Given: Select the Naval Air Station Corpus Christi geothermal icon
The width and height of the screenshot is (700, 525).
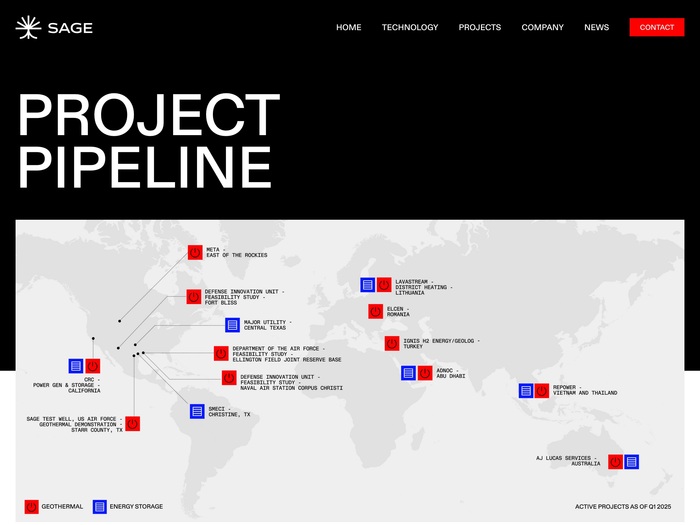Looking at the screenshot, I should point(229,378).
